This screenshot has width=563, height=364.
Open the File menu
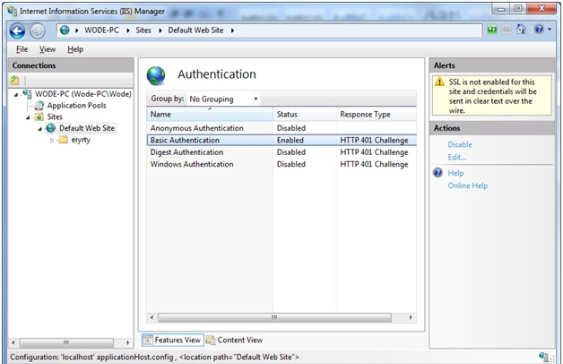(22, 49)
